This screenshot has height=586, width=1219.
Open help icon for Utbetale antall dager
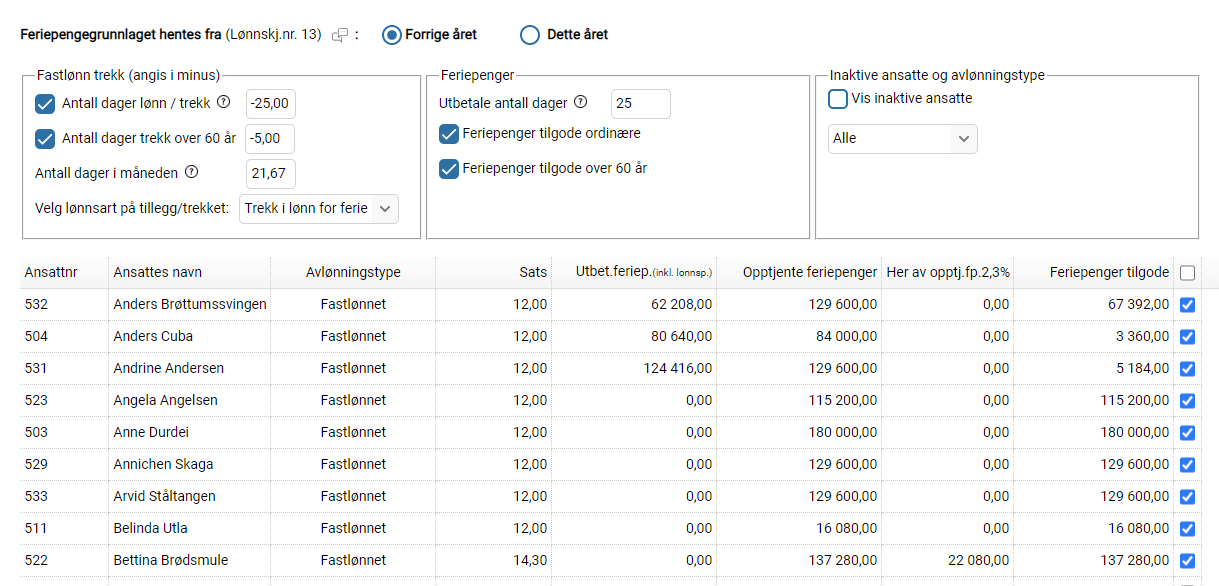click(x=581, y=102)
